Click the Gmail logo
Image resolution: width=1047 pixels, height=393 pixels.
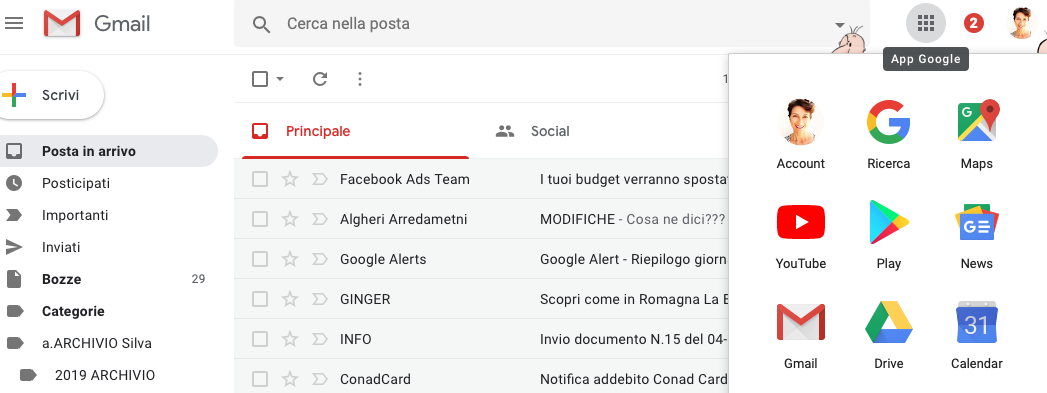pos(97,24)
